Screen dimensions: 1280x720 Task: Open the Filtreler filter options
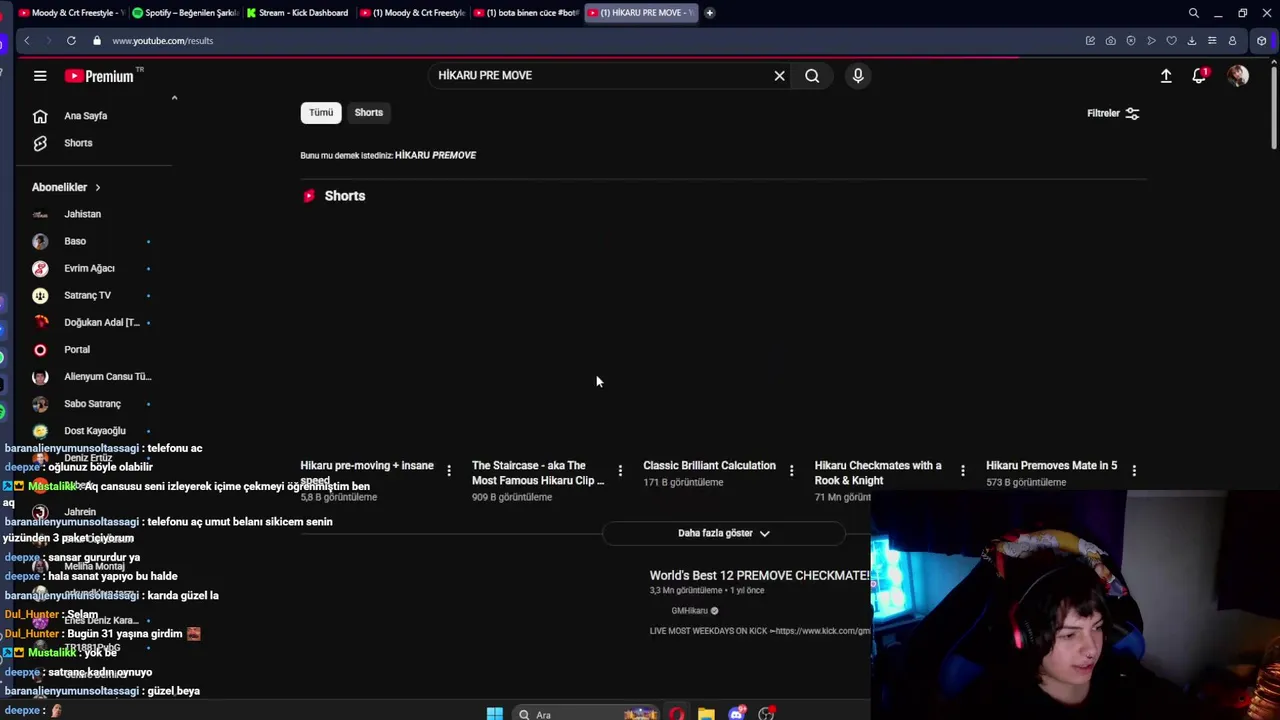1113,113
